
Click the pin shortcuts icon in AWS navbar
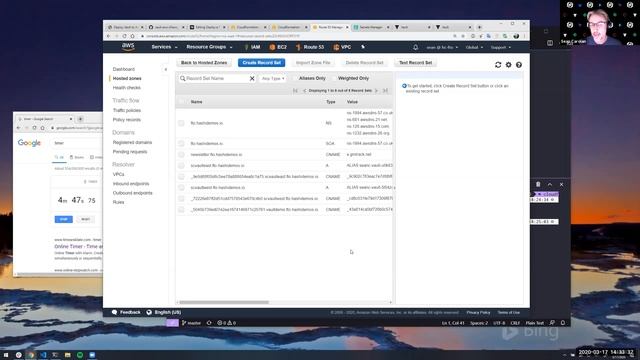[x=363, y=47]
